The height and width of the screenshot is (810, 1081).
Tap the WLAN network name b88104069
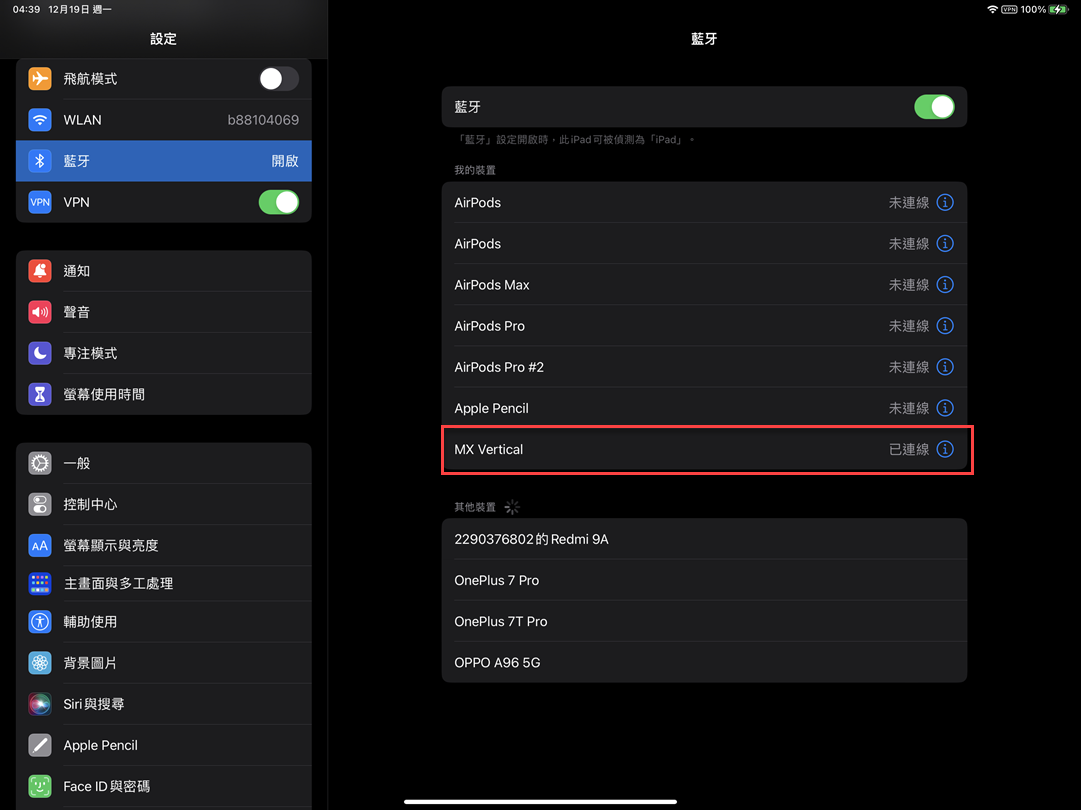[263, 120]
